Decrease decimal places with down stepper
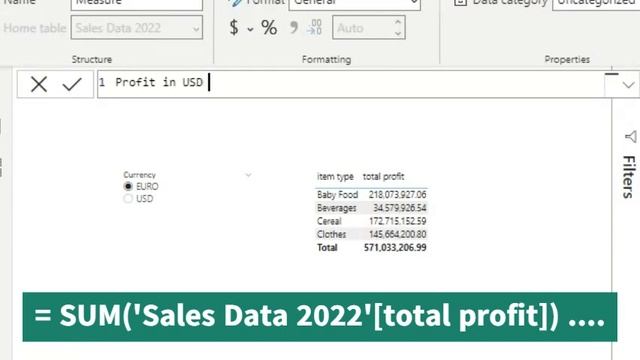The height and width of the screenshot is (360, 640). 398,34
